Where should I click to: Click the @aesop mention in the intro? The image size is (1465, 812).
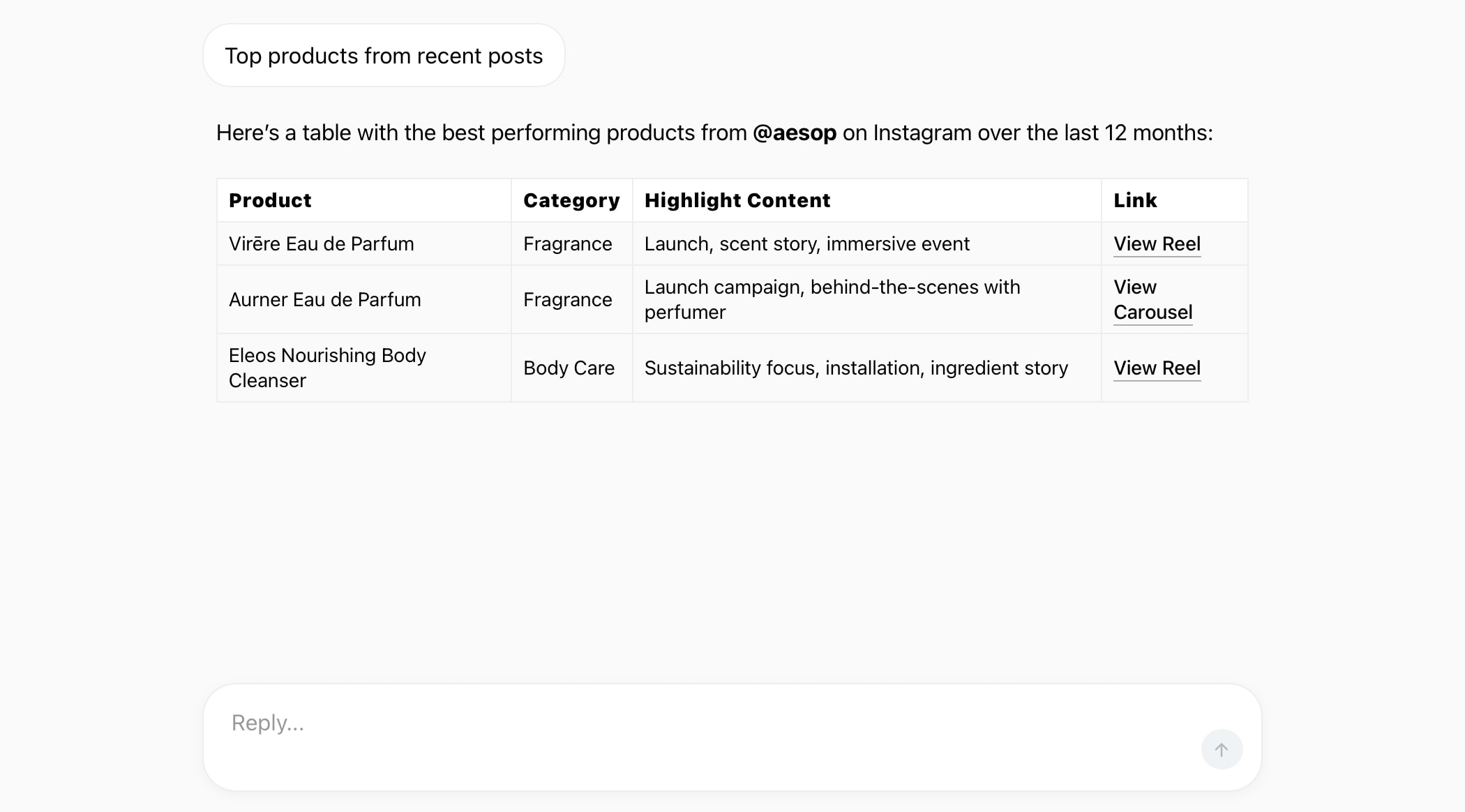(794, 133)
